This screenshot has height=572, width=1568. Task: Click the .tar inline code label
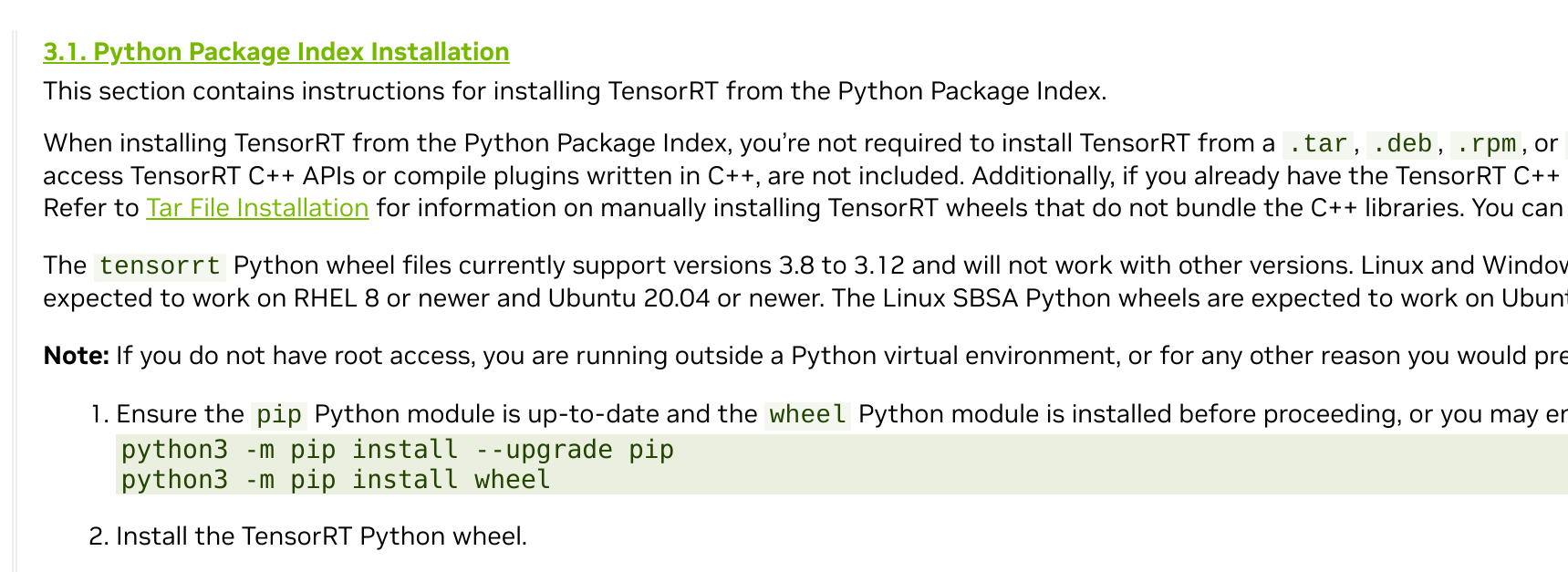(1317, 143)
